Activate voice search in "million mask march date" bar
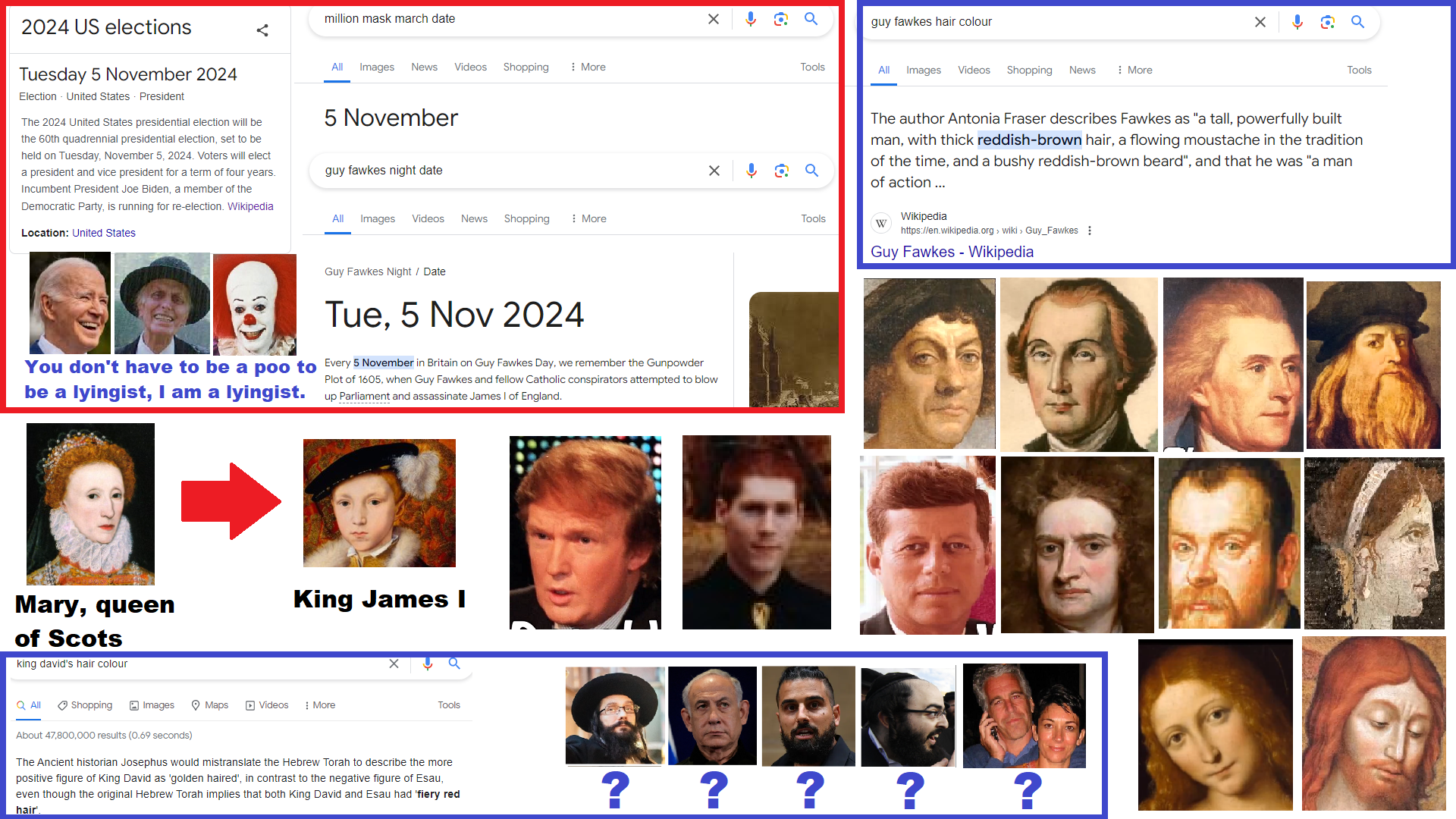The height and width of the screenshot is (819, 1456). (751, 19)
